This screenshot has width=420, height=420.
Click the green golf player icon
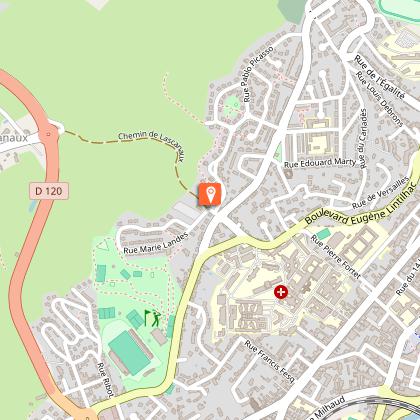point(153,318)
